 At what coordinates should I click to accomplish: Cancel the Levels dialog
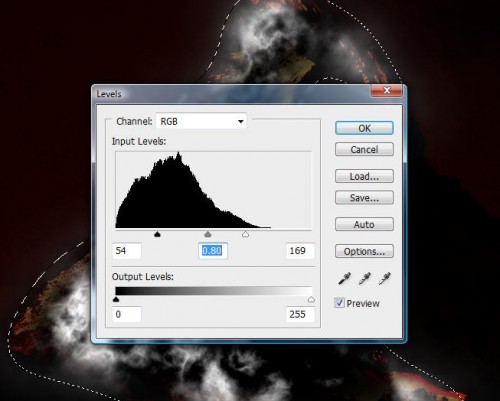click(x=364, y=149)
